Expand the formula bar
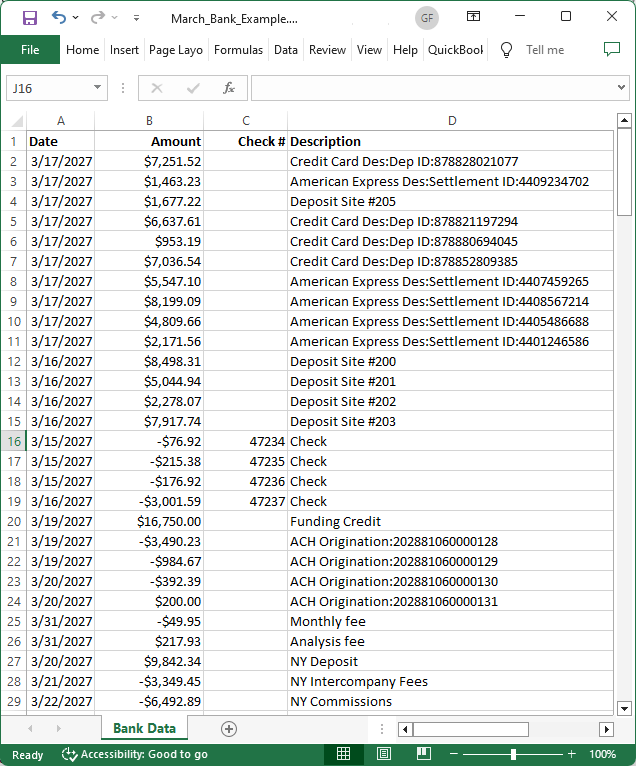This screenshot has height=766, width=636. (621, 88)
